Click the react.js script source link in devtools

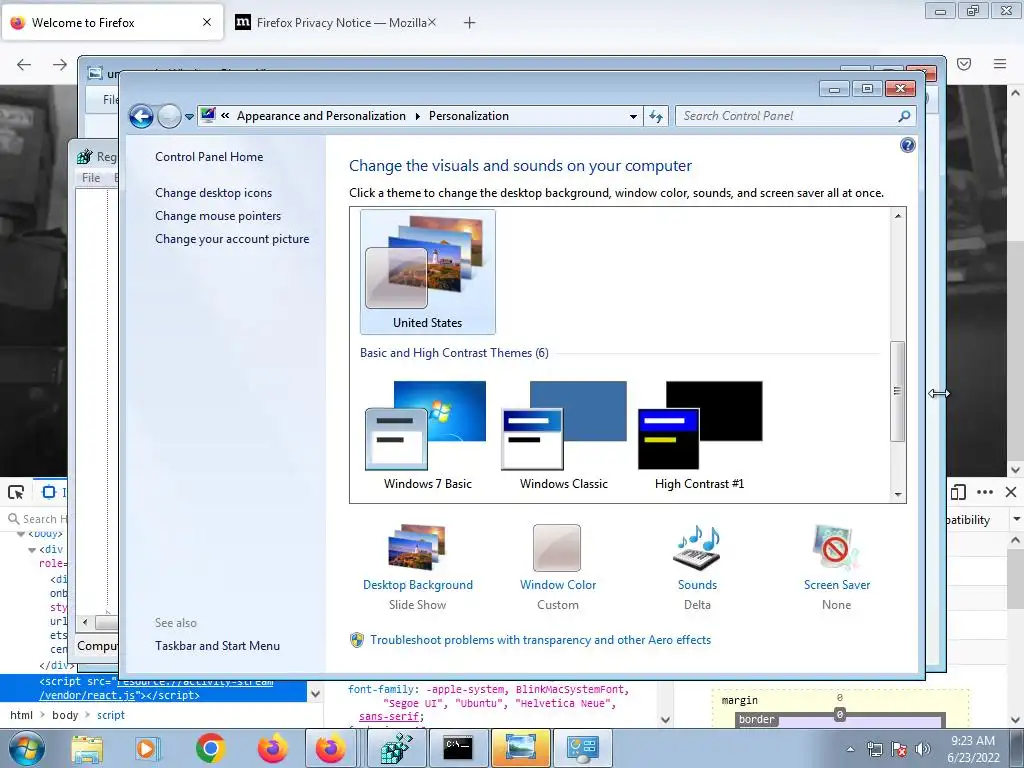tap(156, 688)
